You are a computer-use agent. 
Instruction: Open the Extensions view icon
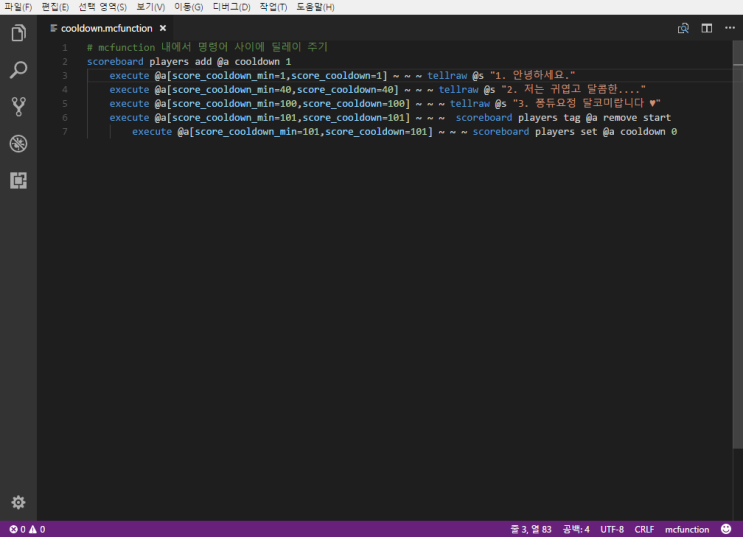18,180
